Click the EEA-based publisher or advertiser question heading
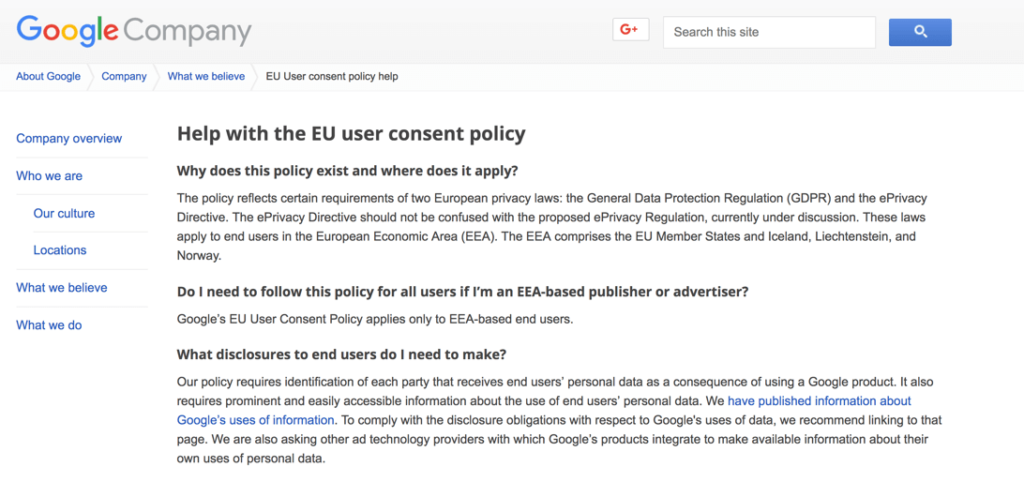The image size is (1024, 482). pyautogui.click(x=462, y=291)
